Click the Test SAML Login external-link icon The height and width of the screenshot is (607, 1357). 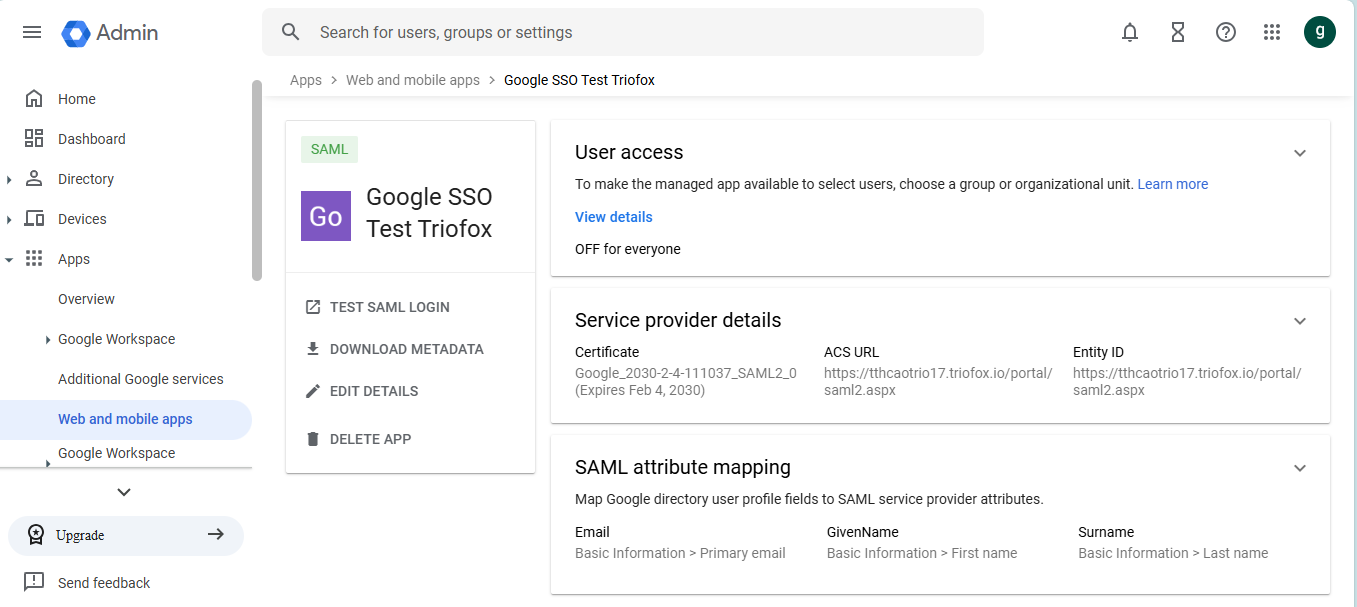tap(313, 307)
